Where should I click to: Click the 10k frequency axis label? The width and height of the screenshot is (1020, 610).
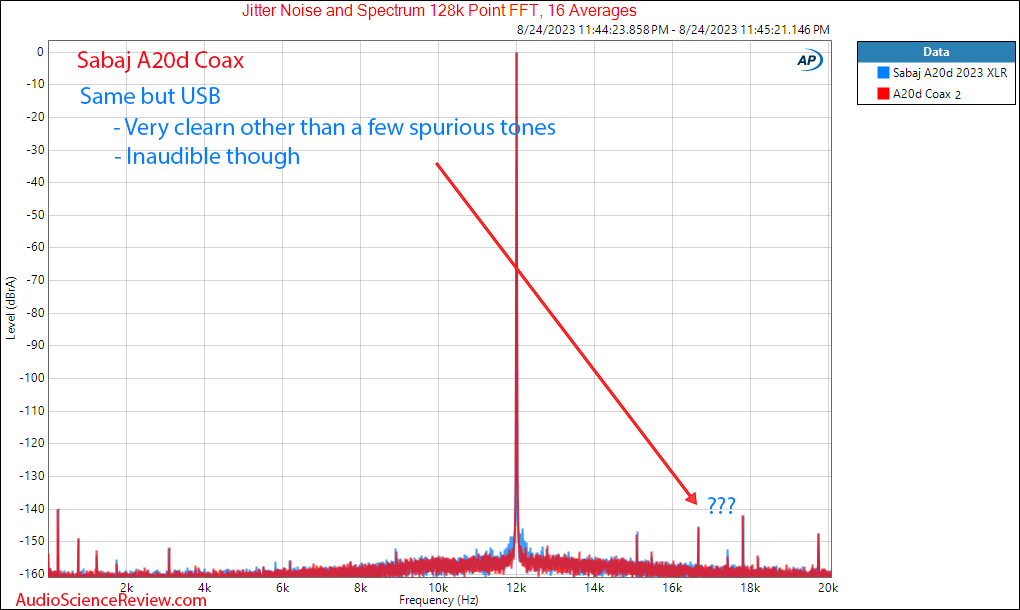[x=438, y=588]
